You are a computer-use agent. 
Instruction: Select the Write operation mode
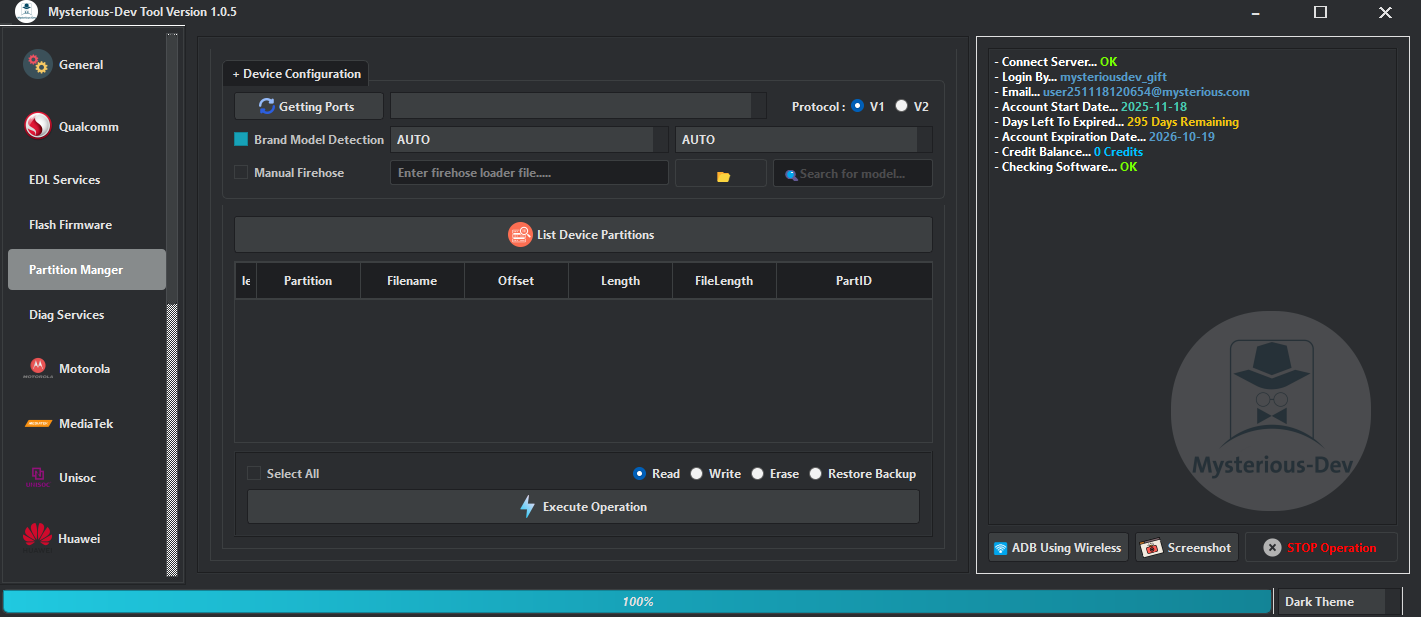pos(696,473)
